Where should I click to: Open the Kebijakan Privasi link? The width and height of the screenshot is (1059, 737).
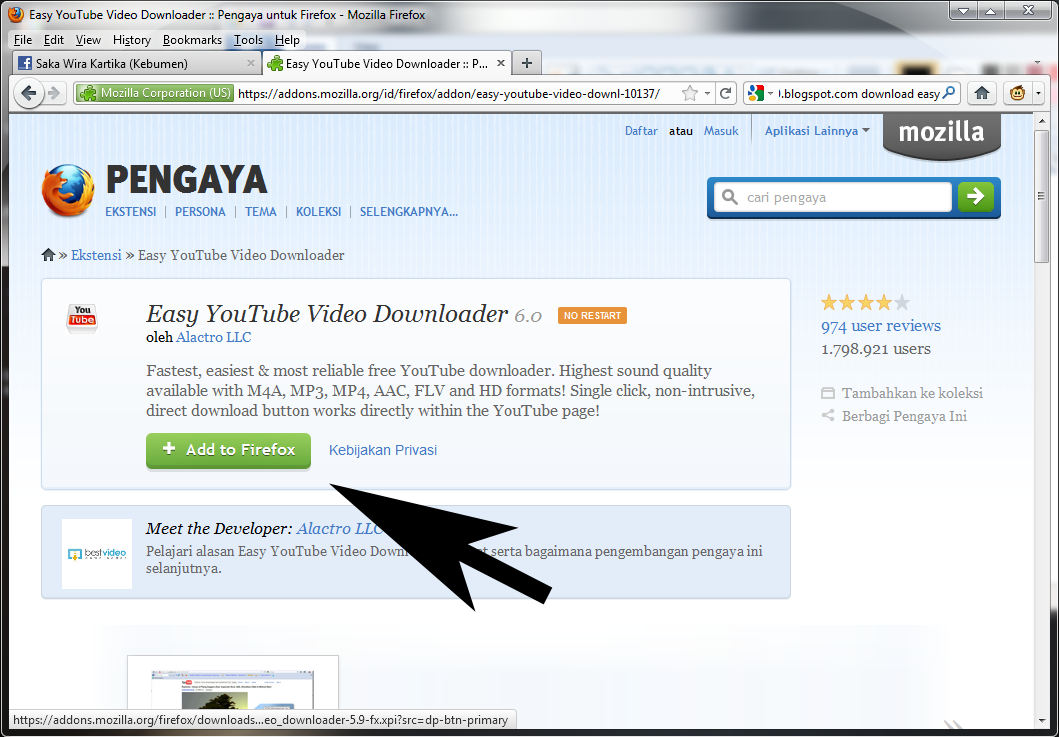[x=383, y=450]
